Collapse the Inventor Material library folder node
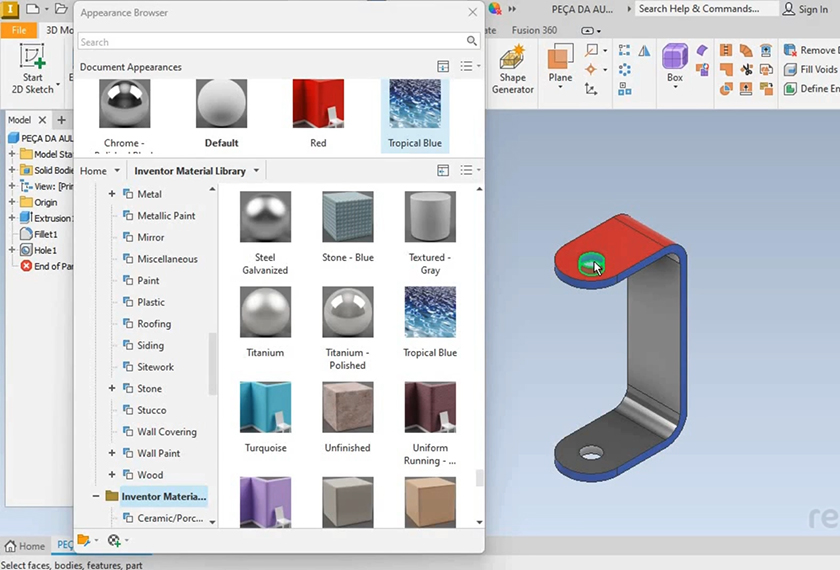This screenshot has width=840, height=570. point(97,496)
